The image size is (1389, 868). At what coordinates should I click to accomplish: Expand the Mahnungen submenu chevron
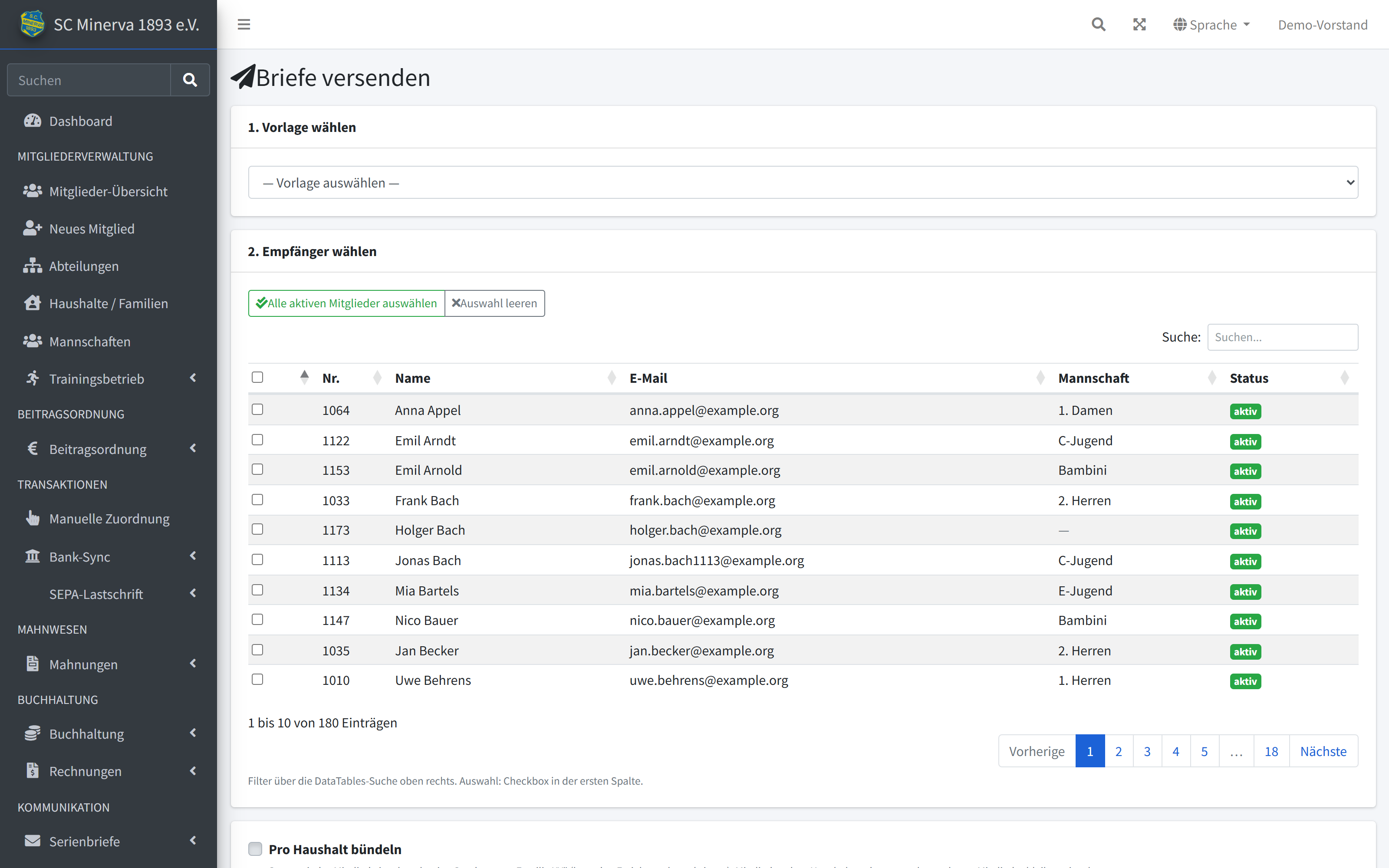(194, 663)
